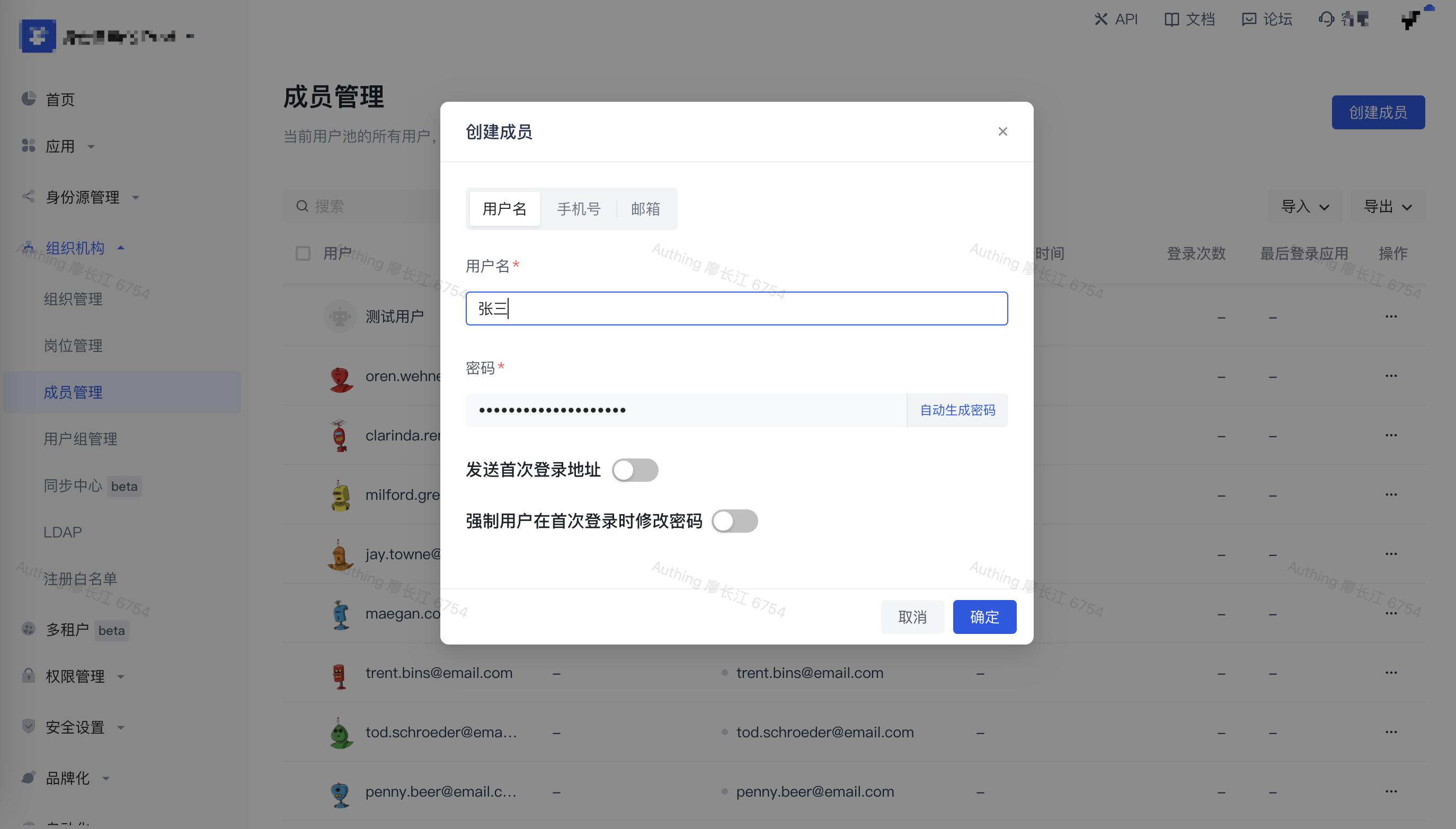The image size is (1456, 829).
Task: Open the 导出 dropdown
Action: tap(1387, 206)
